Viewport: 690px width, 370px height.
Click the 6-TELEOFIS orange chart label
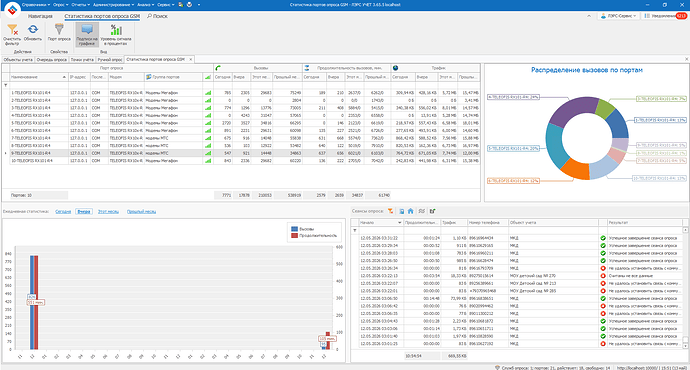(x=514, y=181)
